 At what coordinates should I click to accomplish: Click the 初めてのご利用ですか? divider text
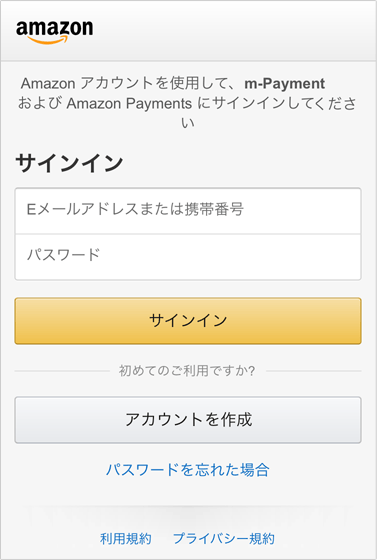[x=187, y=371]
